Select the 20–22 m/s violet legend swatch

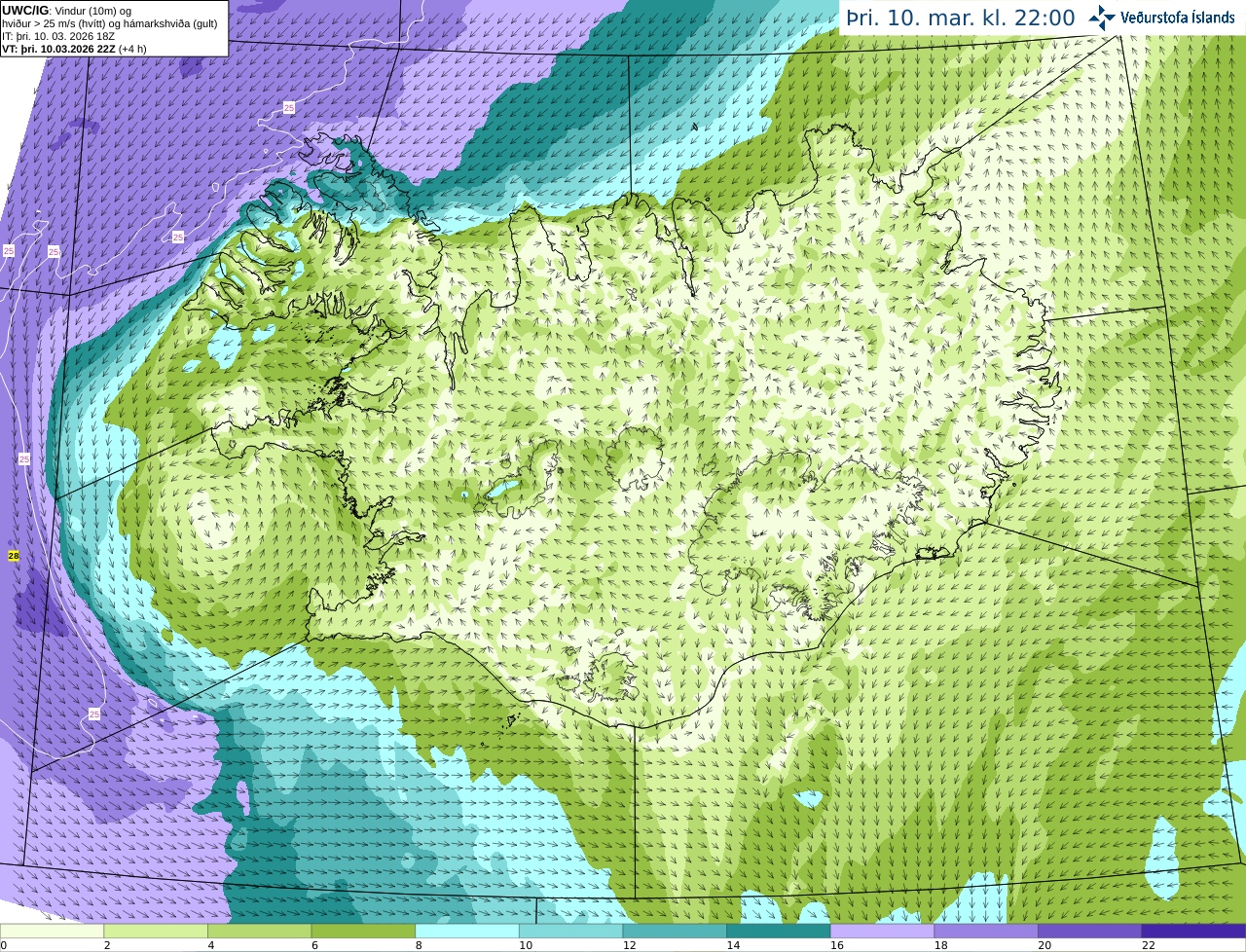coord(1090,931)
